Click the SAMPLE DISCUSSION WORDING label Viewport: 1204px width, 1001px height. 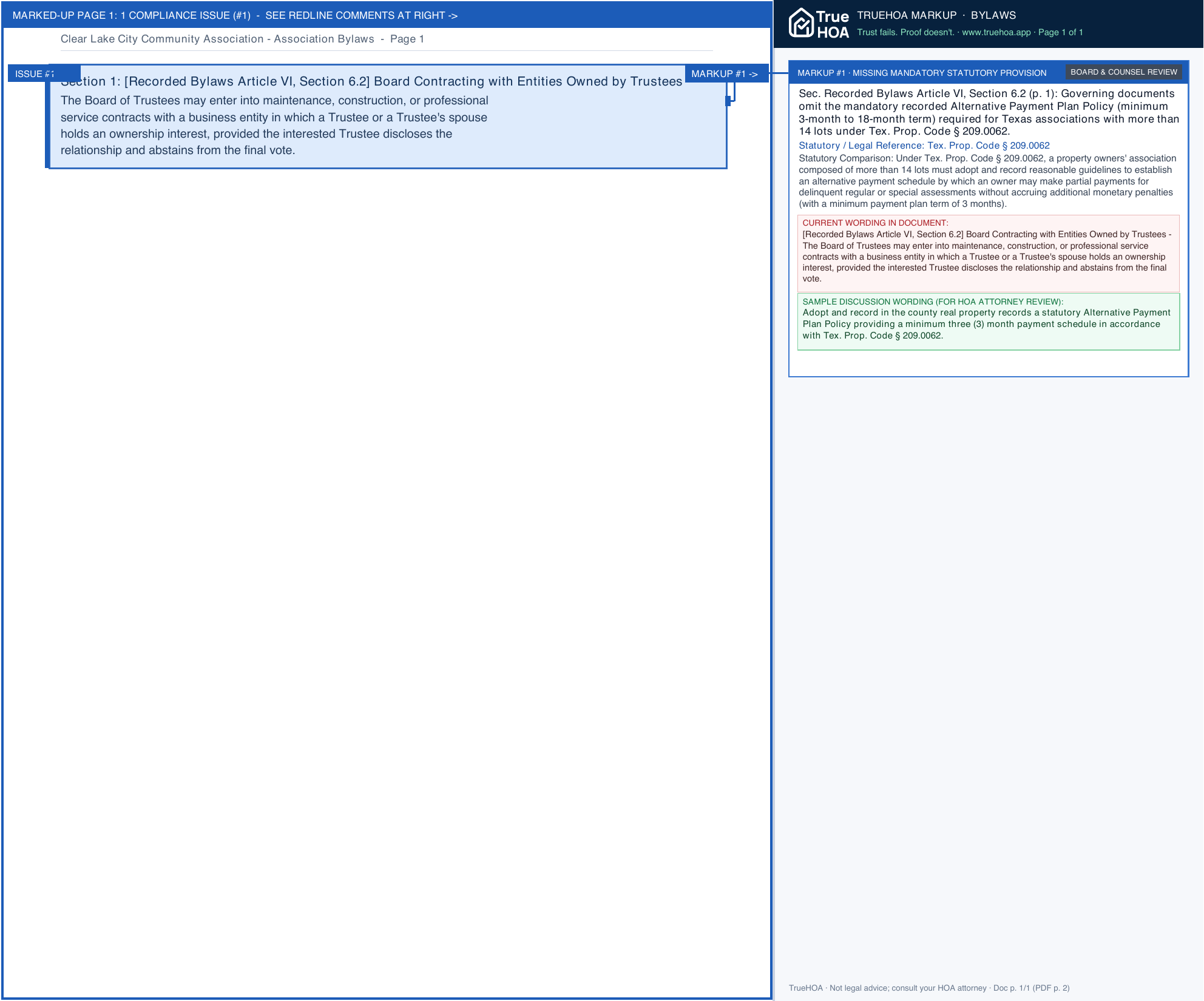click(933, 302)
